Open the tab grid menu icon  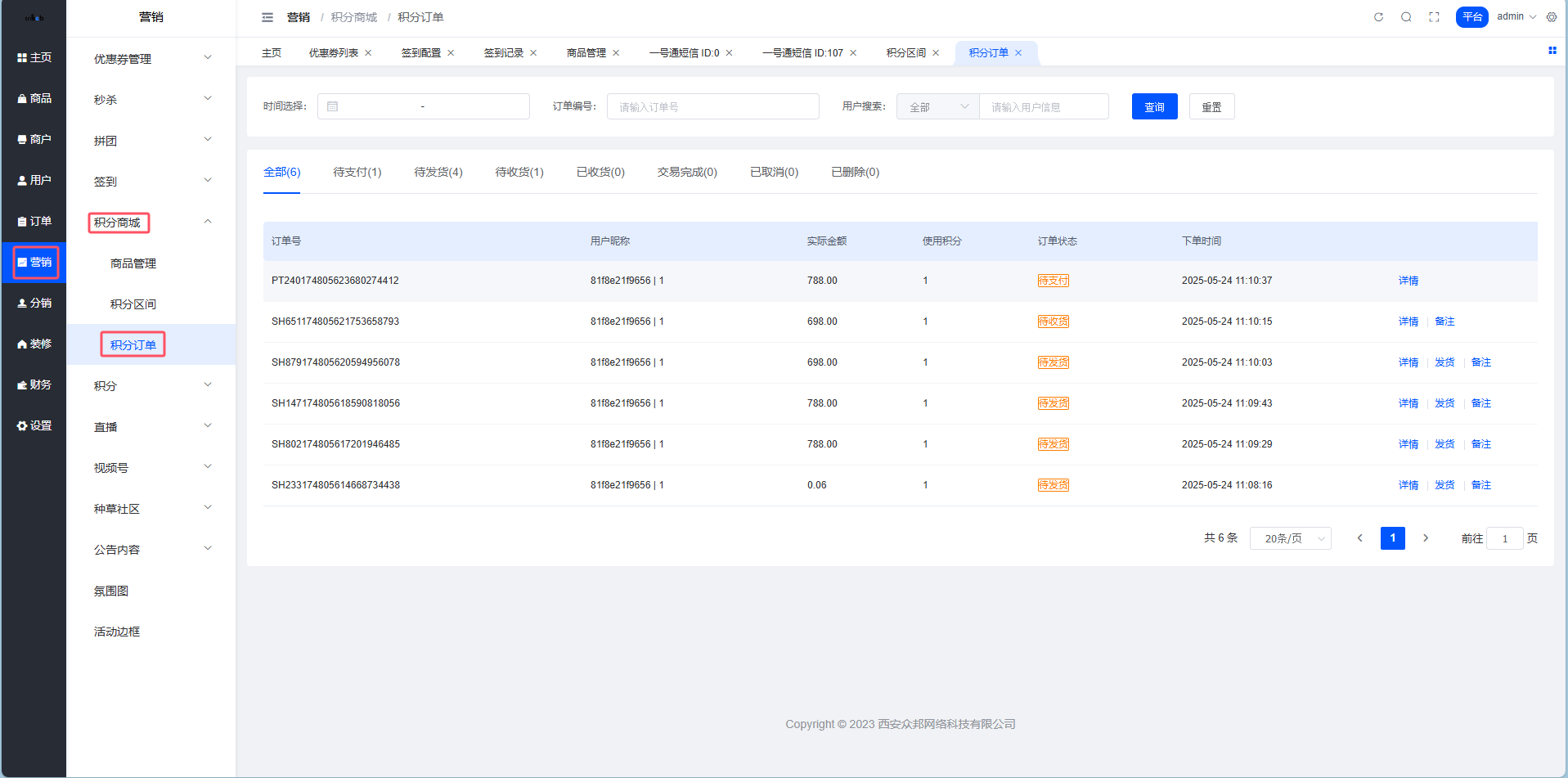click(x=1552, y=51)
